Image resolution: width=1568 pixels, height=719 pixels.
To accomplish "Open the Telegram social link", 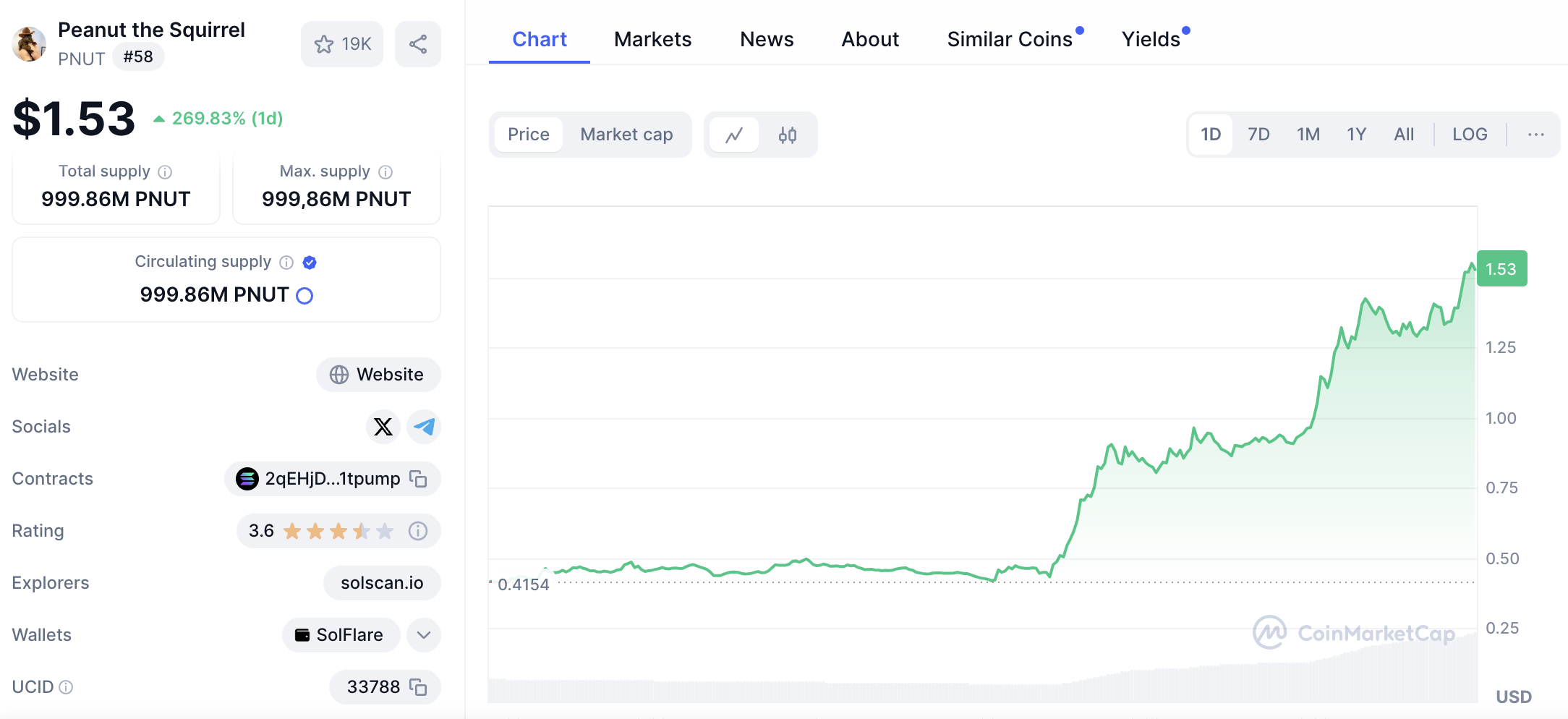I will (424, 427).
